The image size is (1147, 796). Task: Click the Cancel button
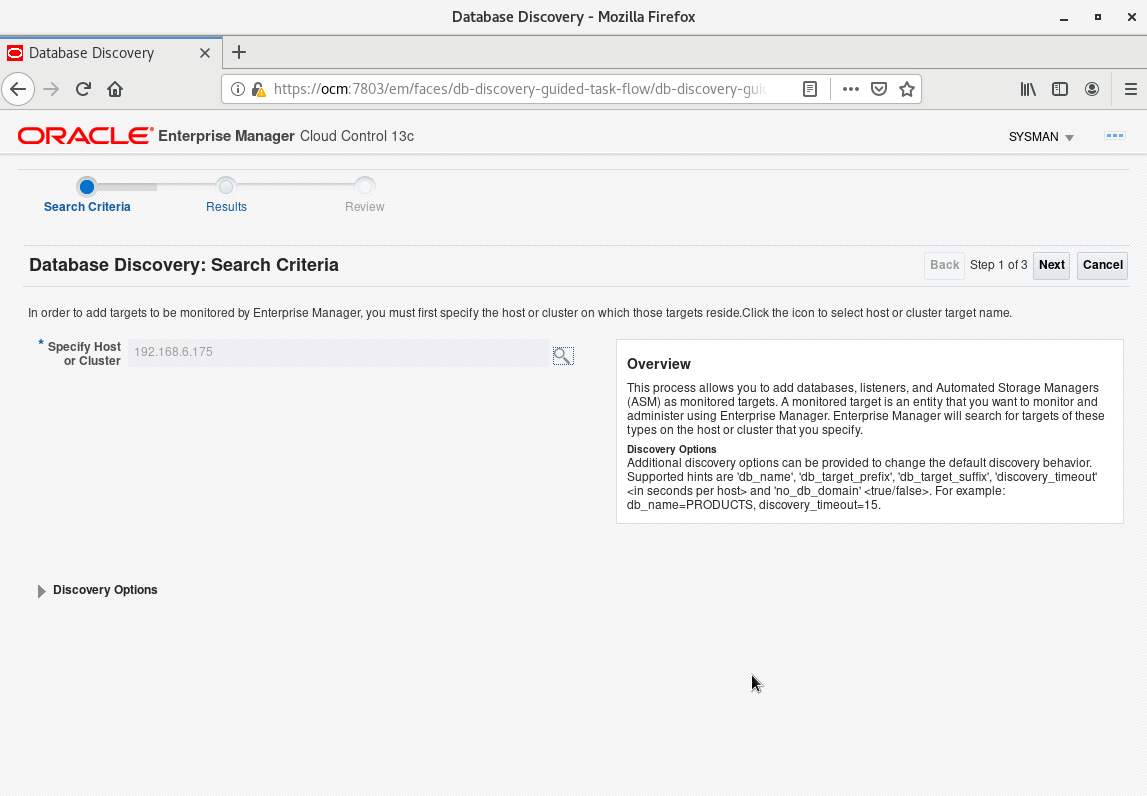coord(1102,265)
